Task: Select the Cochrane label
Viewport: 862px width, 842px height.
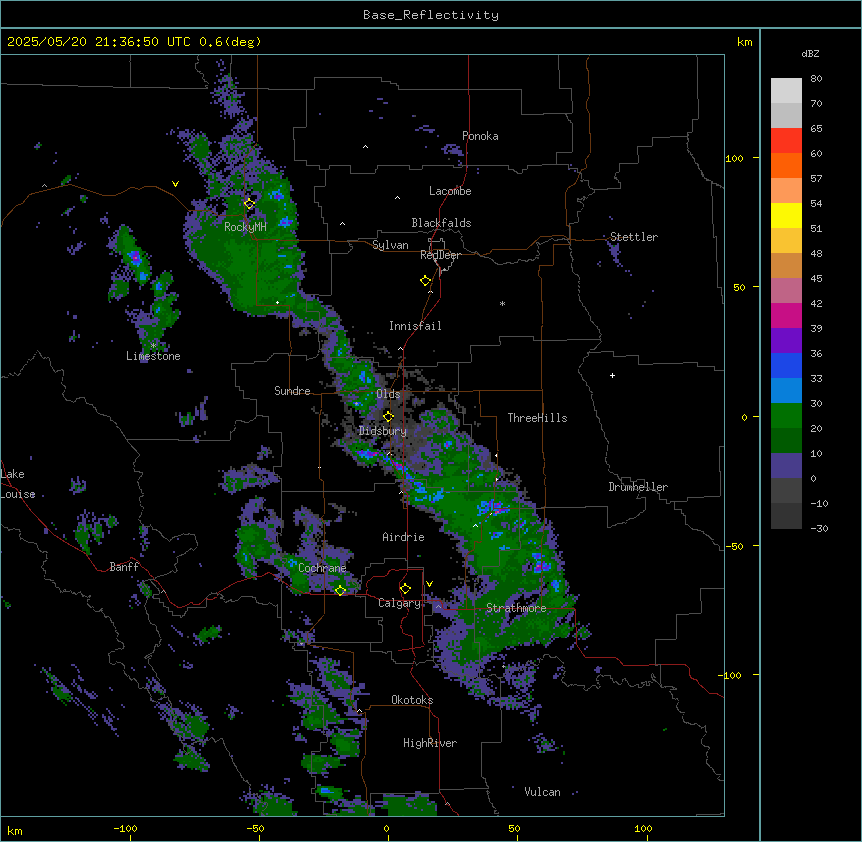Action: point(322,568)
